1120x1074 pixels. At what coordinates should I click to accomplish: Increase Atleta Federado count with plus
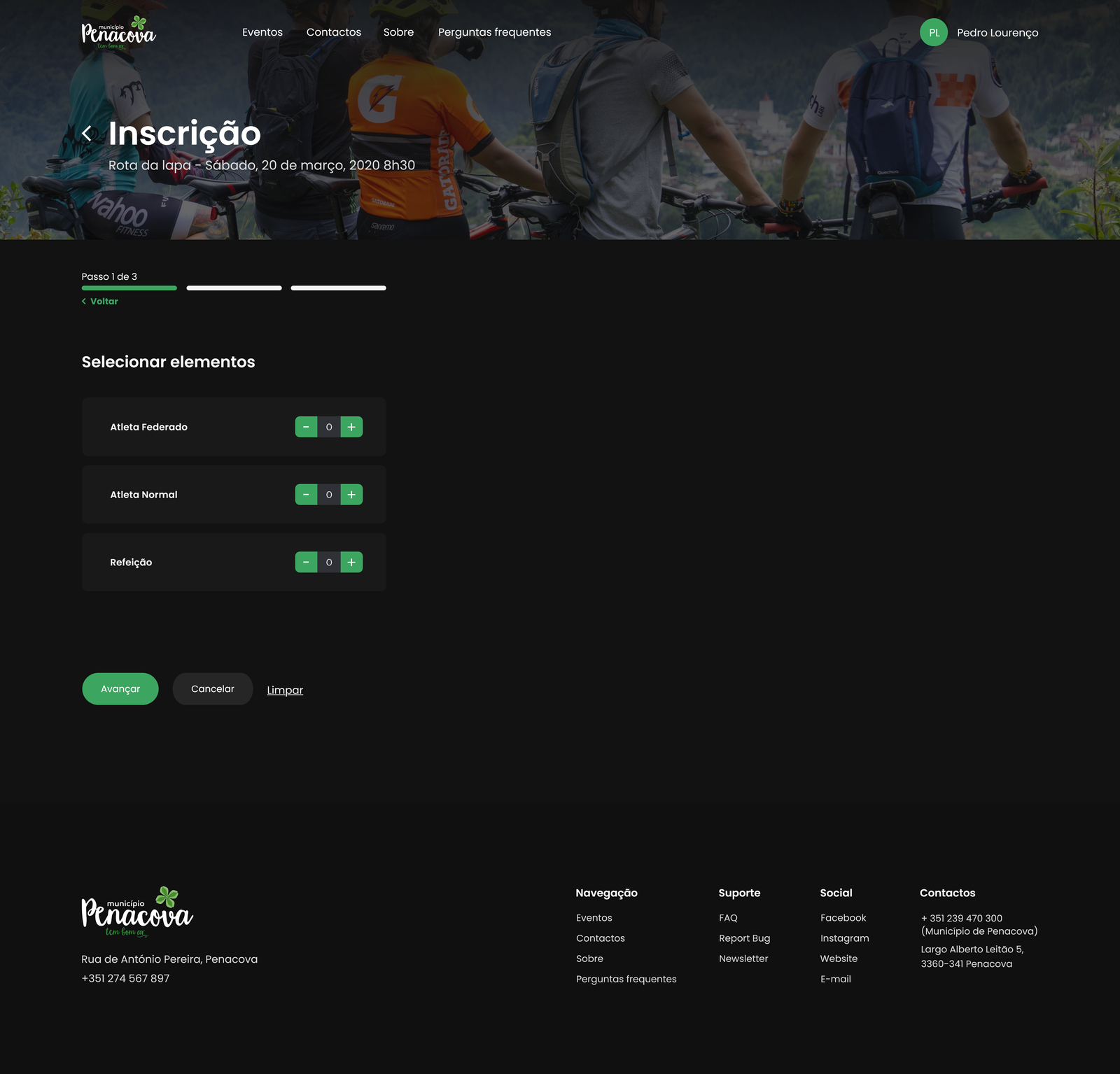coord(351,427)
